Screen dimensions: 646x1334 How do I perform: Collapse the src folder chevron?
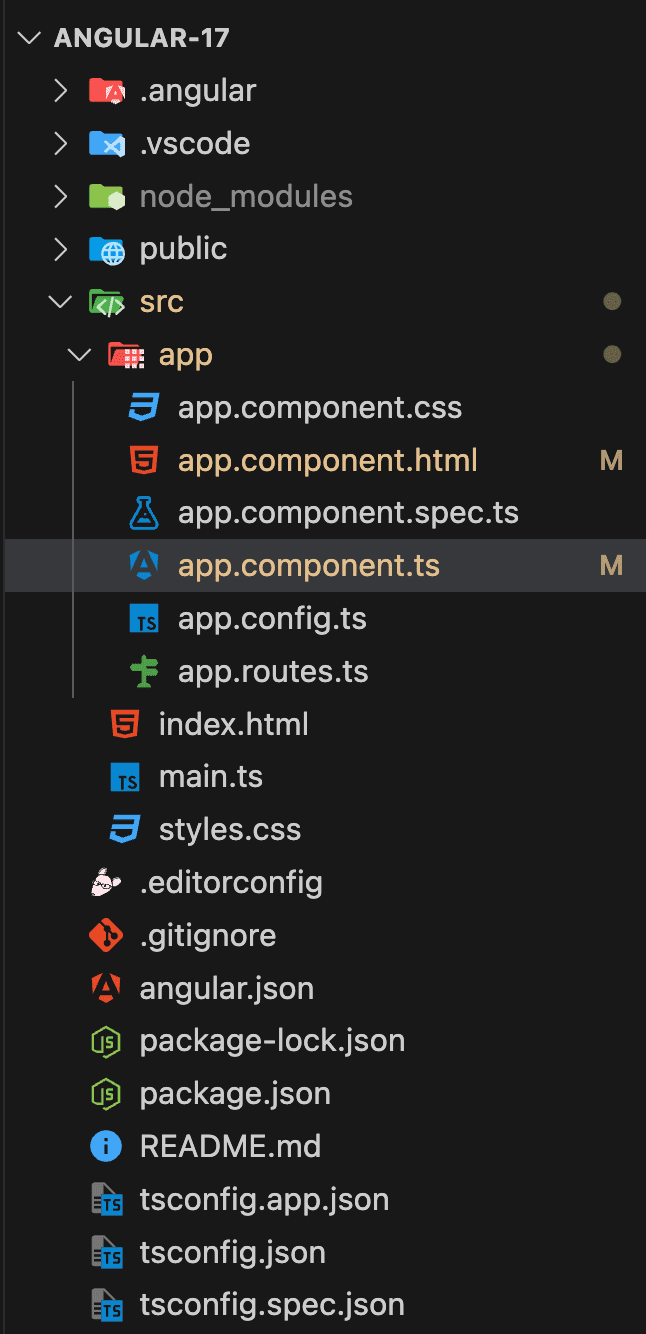point(60,302)
